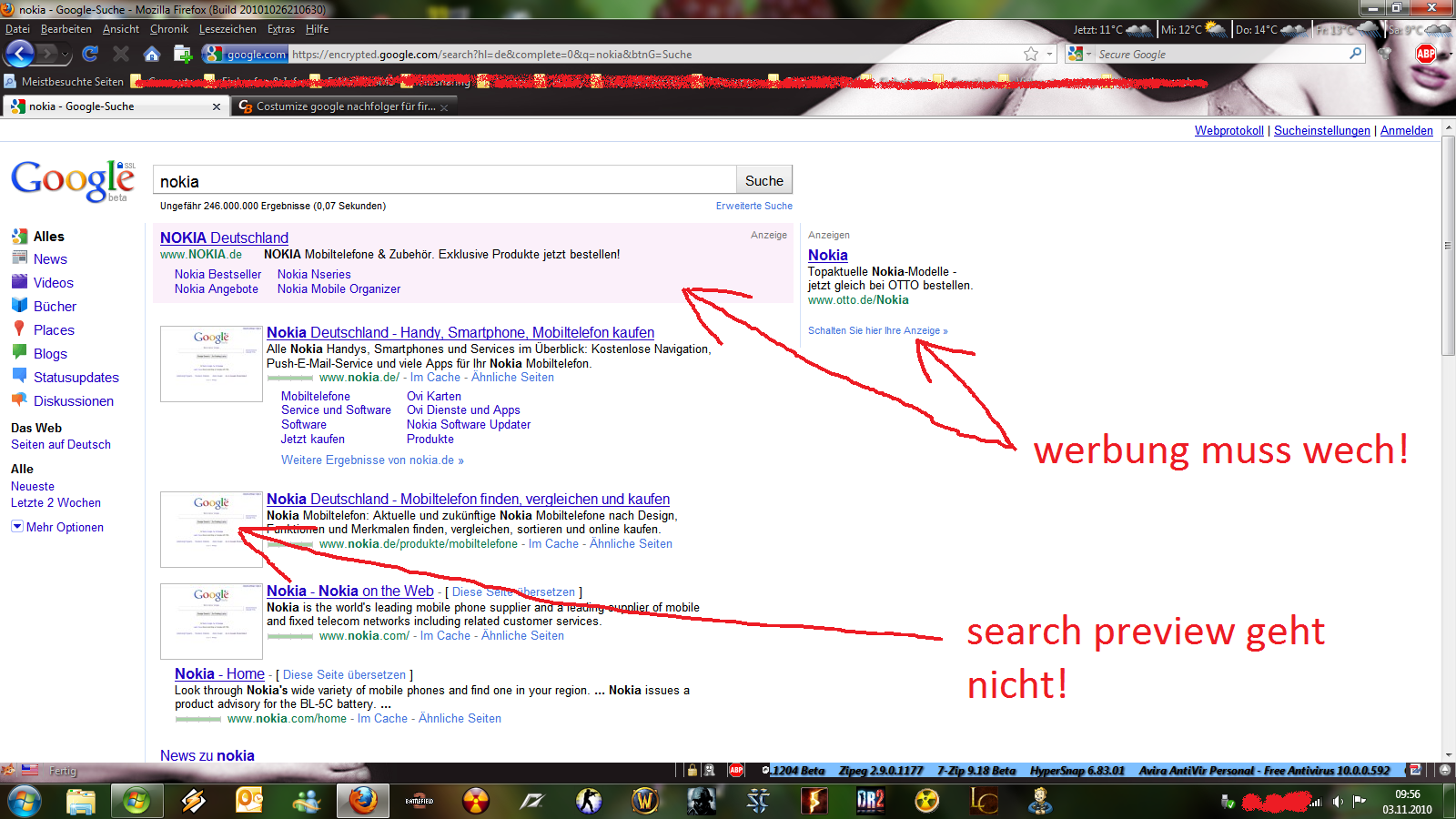Open Sucheinstellungen link

point(1322,130)
